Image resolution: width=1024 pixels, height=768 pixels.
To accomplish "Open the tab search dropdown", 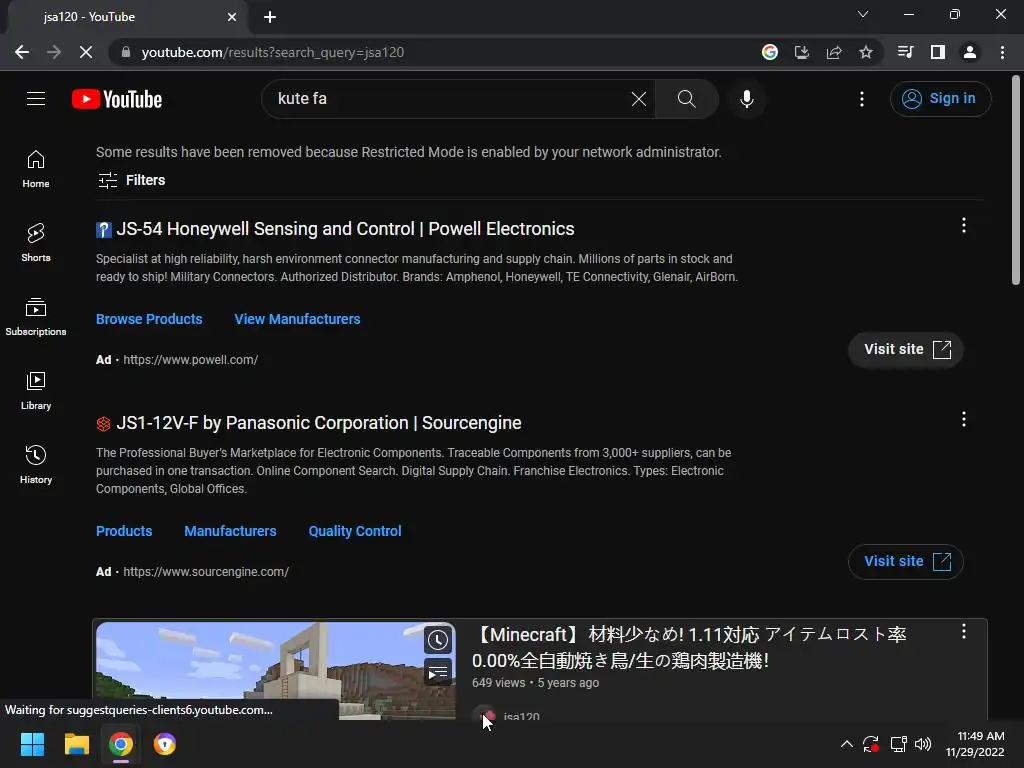I will (x=863, y=14).
